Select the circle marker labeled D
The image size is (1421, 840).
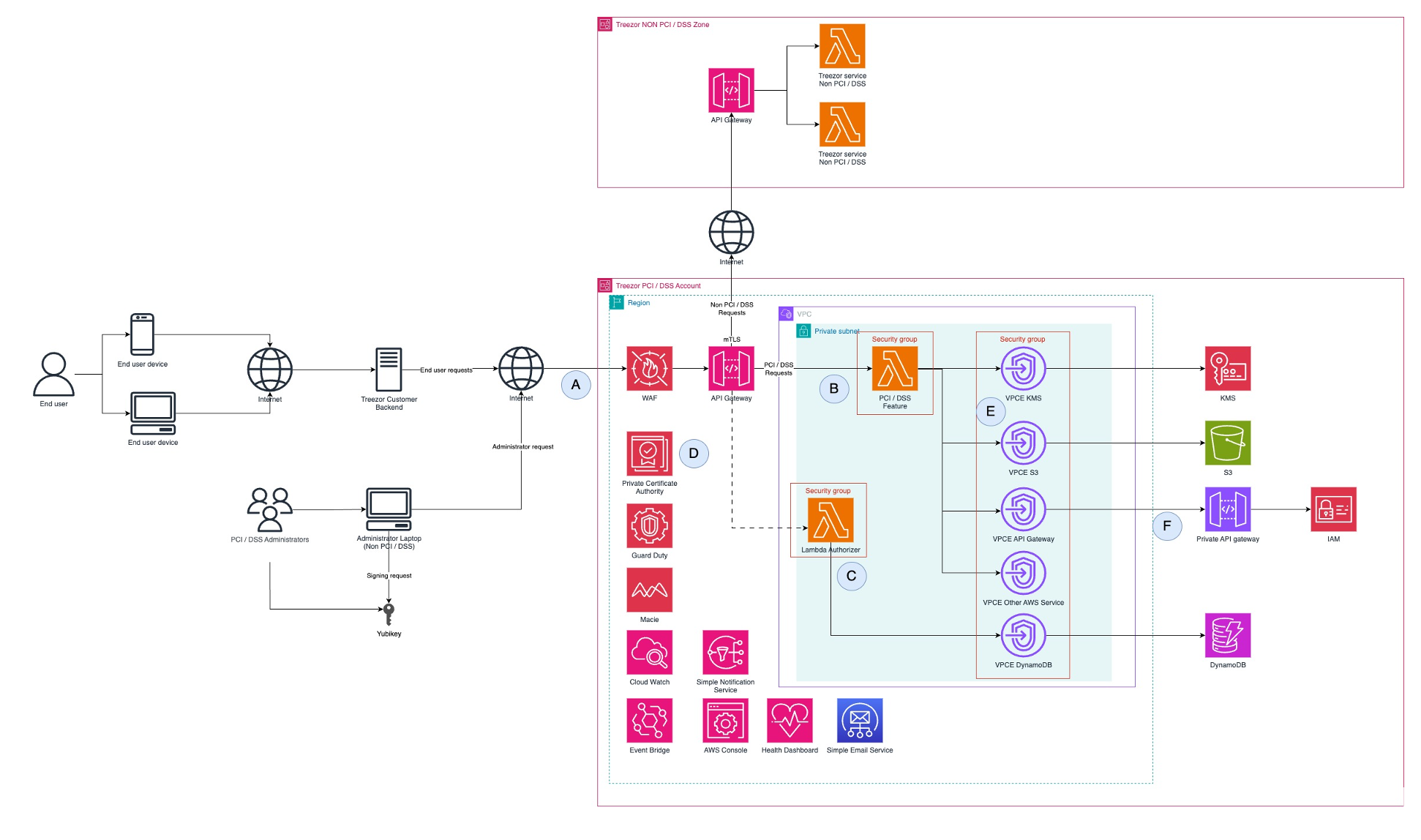694,454
